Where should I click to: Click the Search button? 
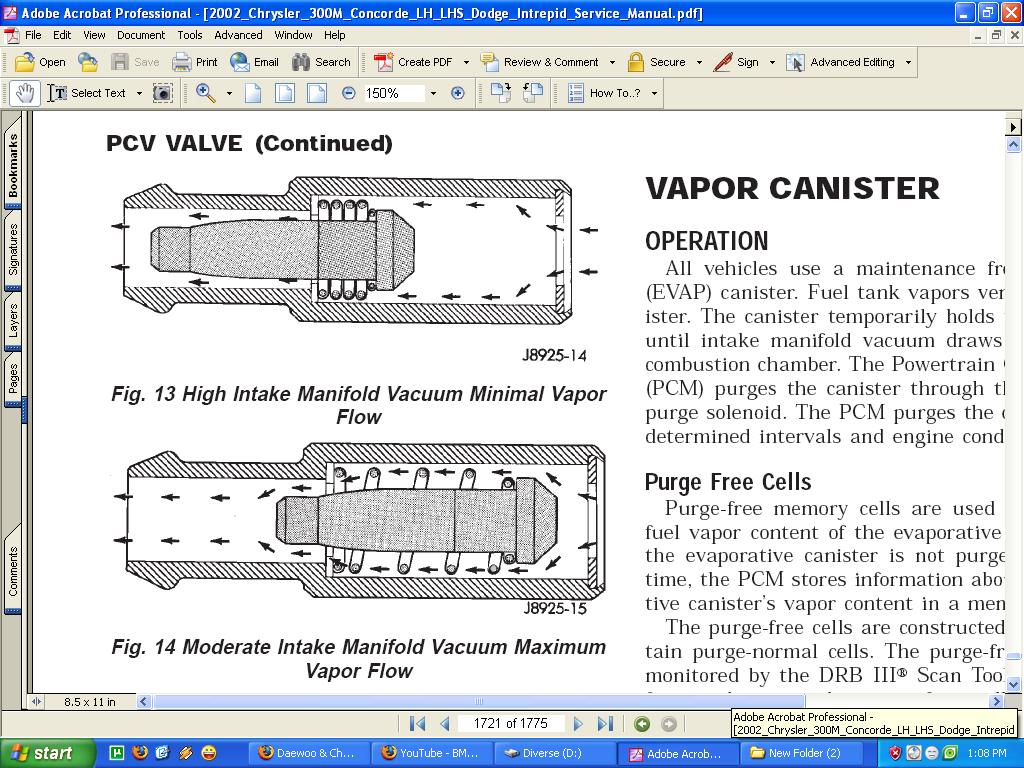tap(321, 62)
